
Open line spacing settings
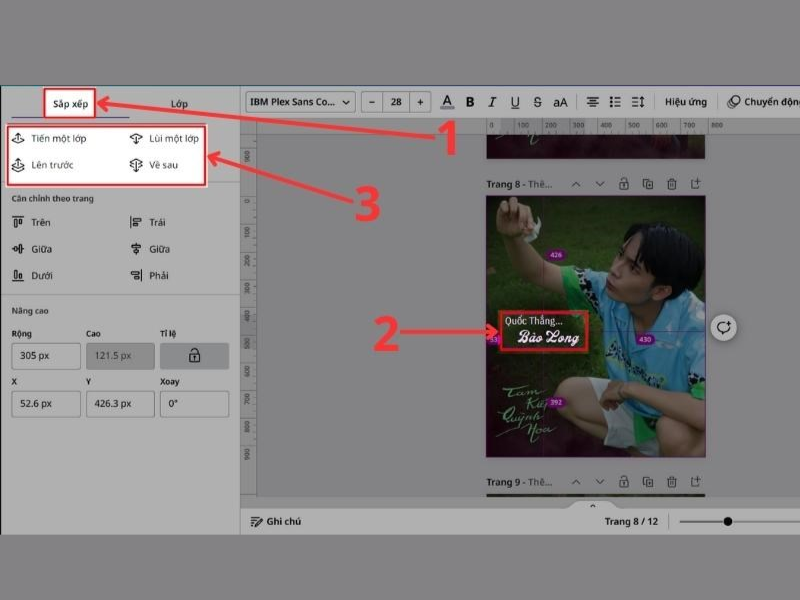638,102
